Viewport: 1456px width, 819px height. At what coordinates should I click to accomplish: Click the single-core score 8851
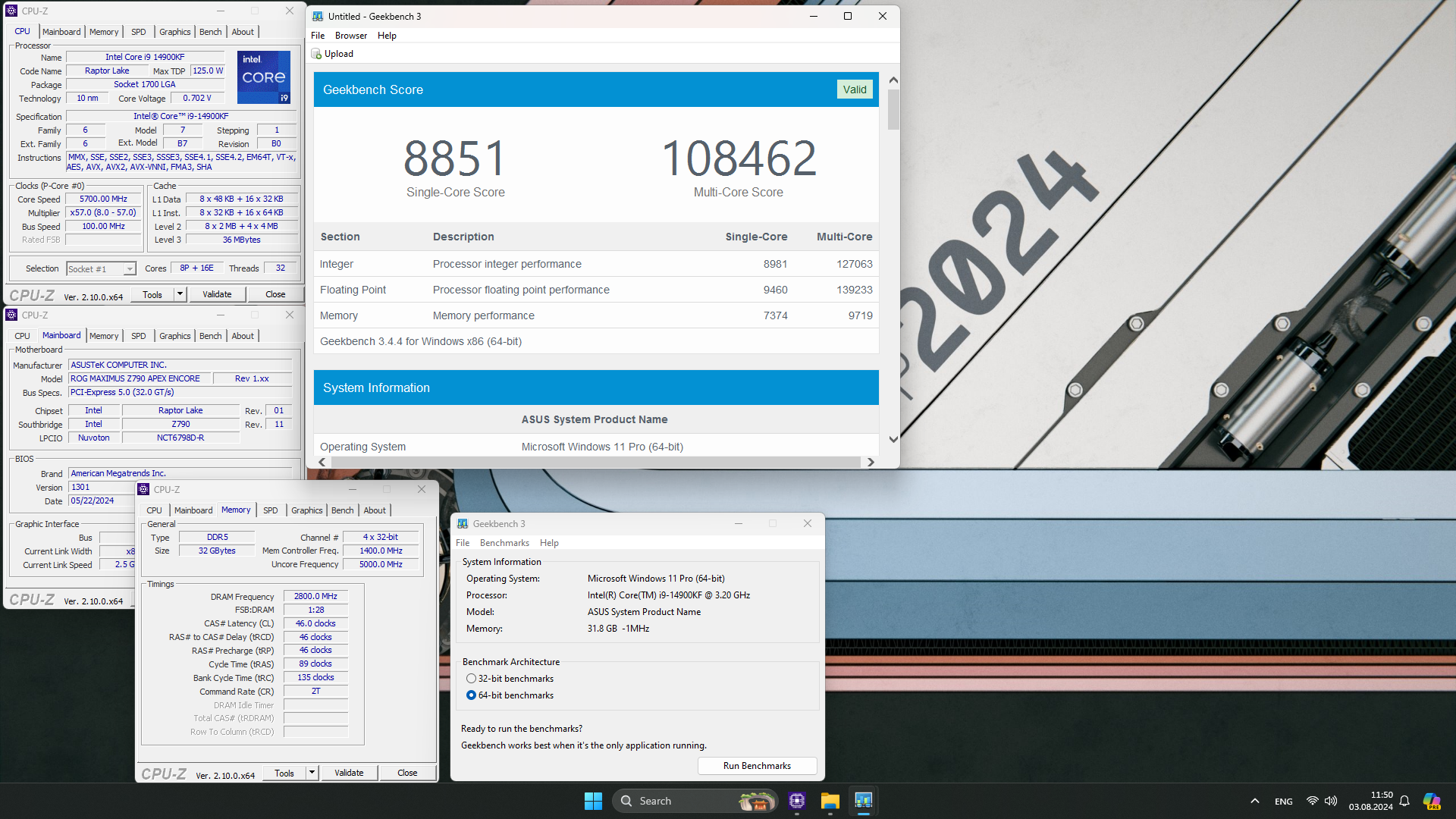point(455,158)
